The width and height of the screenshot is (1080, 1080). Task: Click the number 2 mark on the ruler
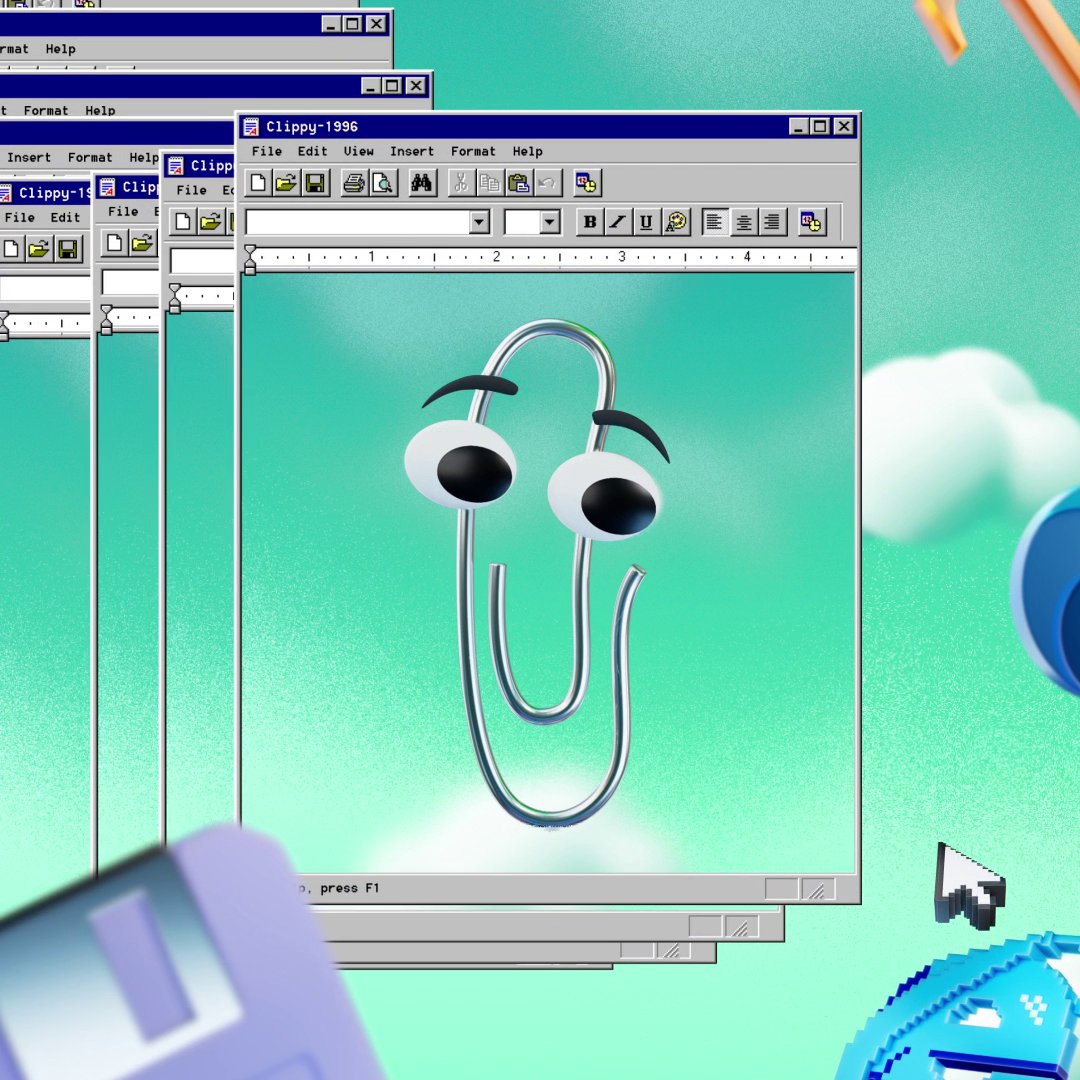(x=497, y=257)
